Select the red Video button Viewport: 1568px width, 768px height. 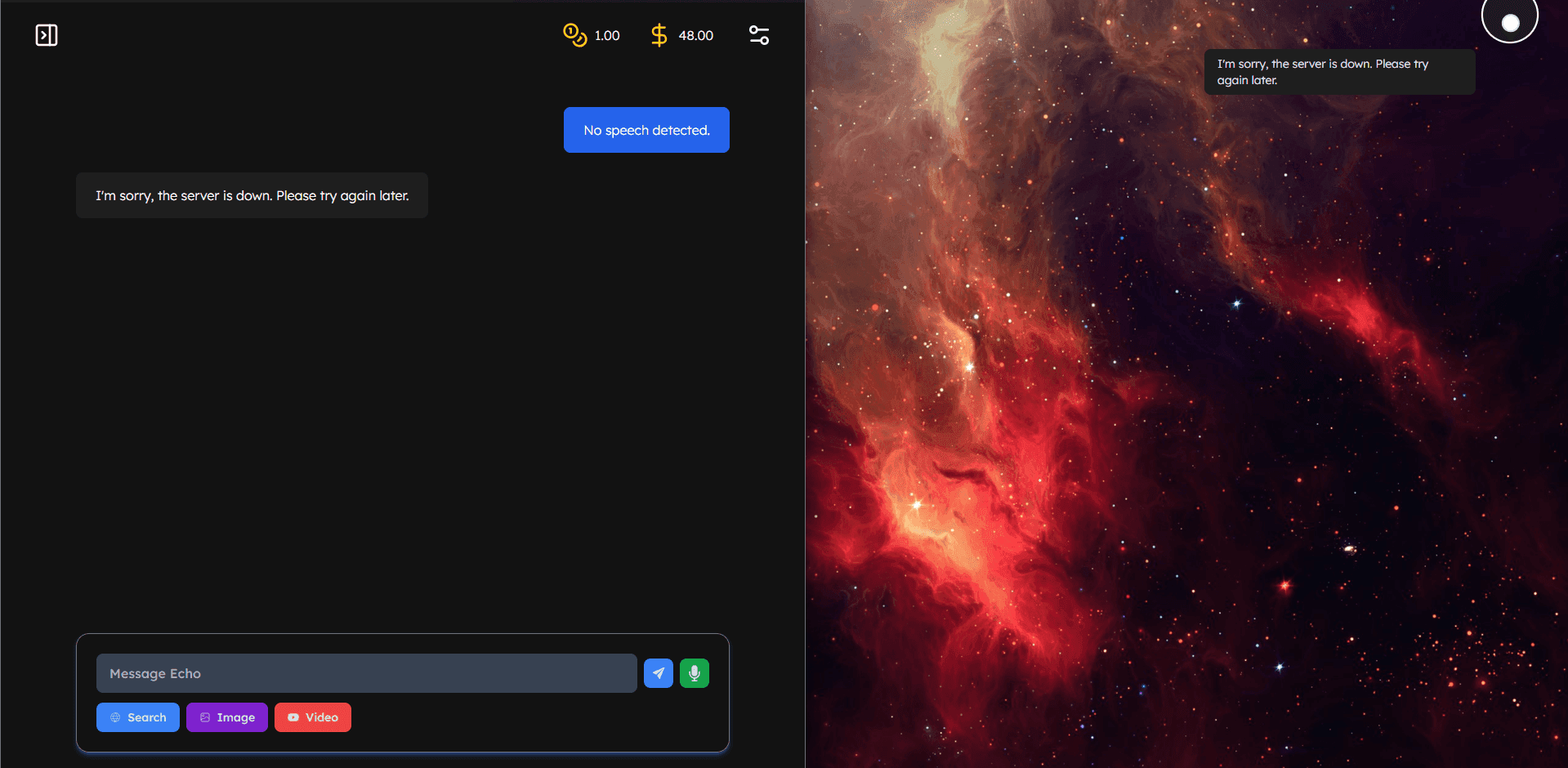pyautogui.click(x=312, y=717)
